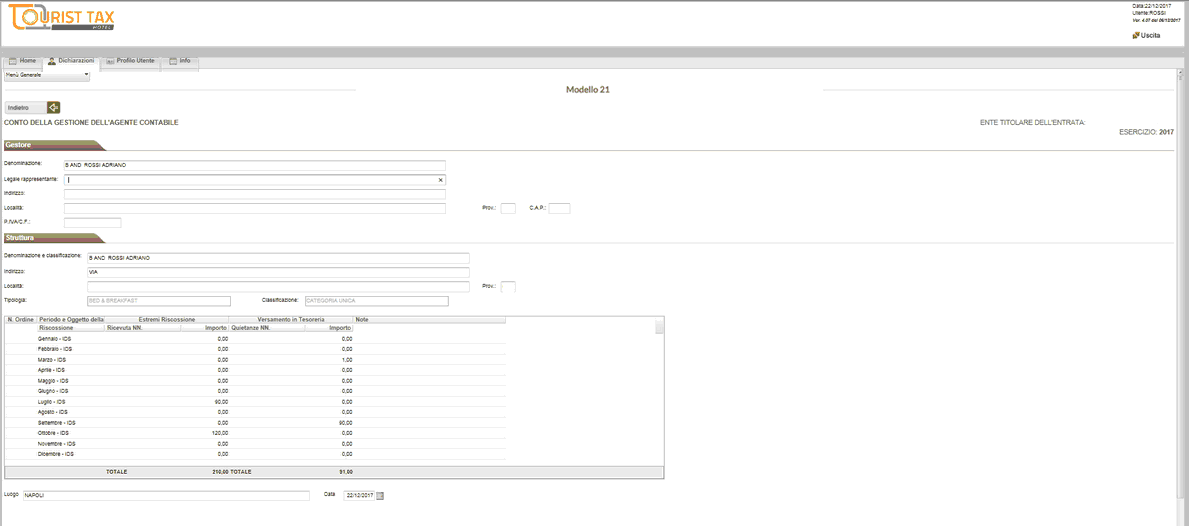Select the Dichiarazioni tab
Image resolution: width=1189 pixels, height=526 pixels.
pyautogui.click(x=71, y=61)
